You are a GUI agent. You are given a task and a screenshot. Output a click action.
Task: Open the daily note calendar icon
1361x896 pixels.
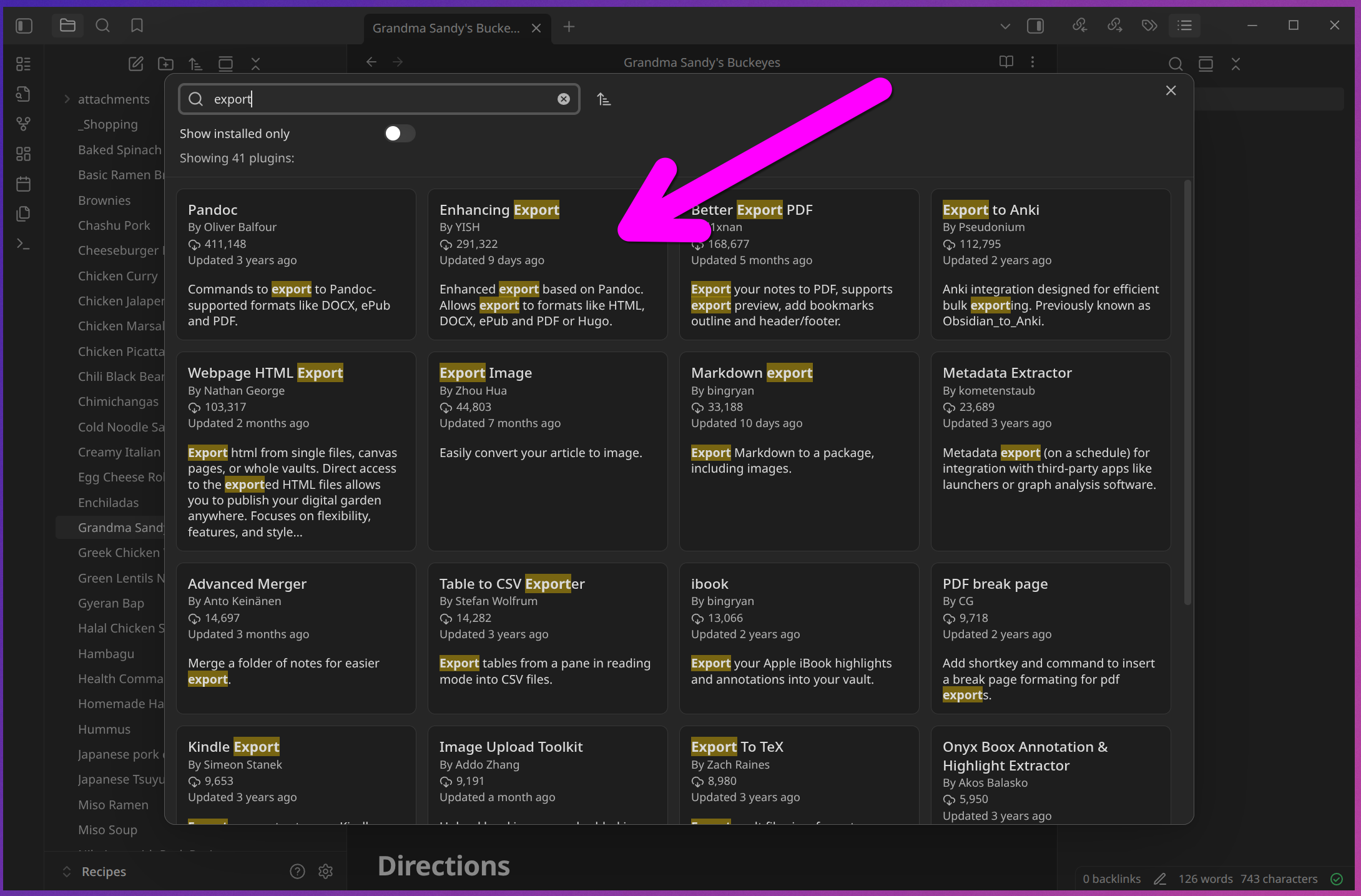(23, 184)
